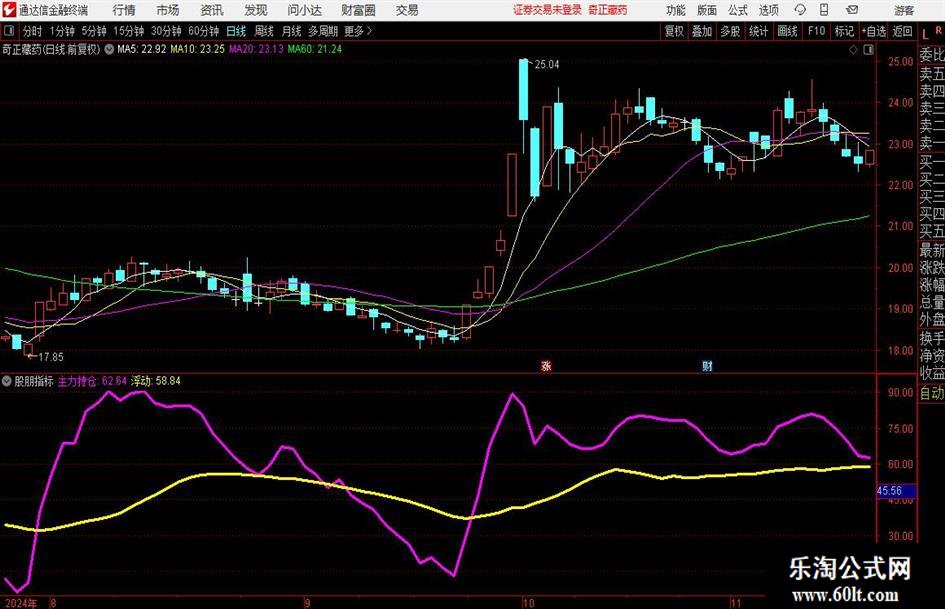Image resolution: width=945 pixels, height=609 pixels.
Task: Select the 日线 daily period tab
Action: click(236, 31)
